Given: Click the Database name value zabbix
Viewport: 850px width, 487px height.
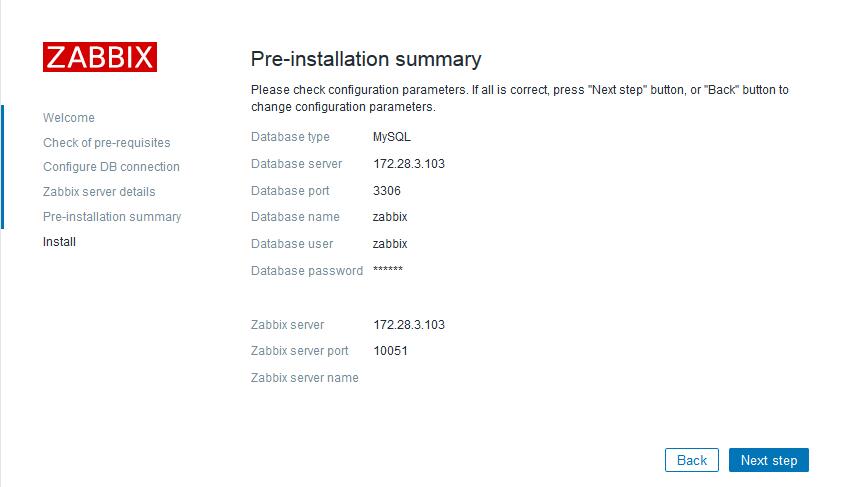Looking at the screenshot, I should (x=390, y=217).
